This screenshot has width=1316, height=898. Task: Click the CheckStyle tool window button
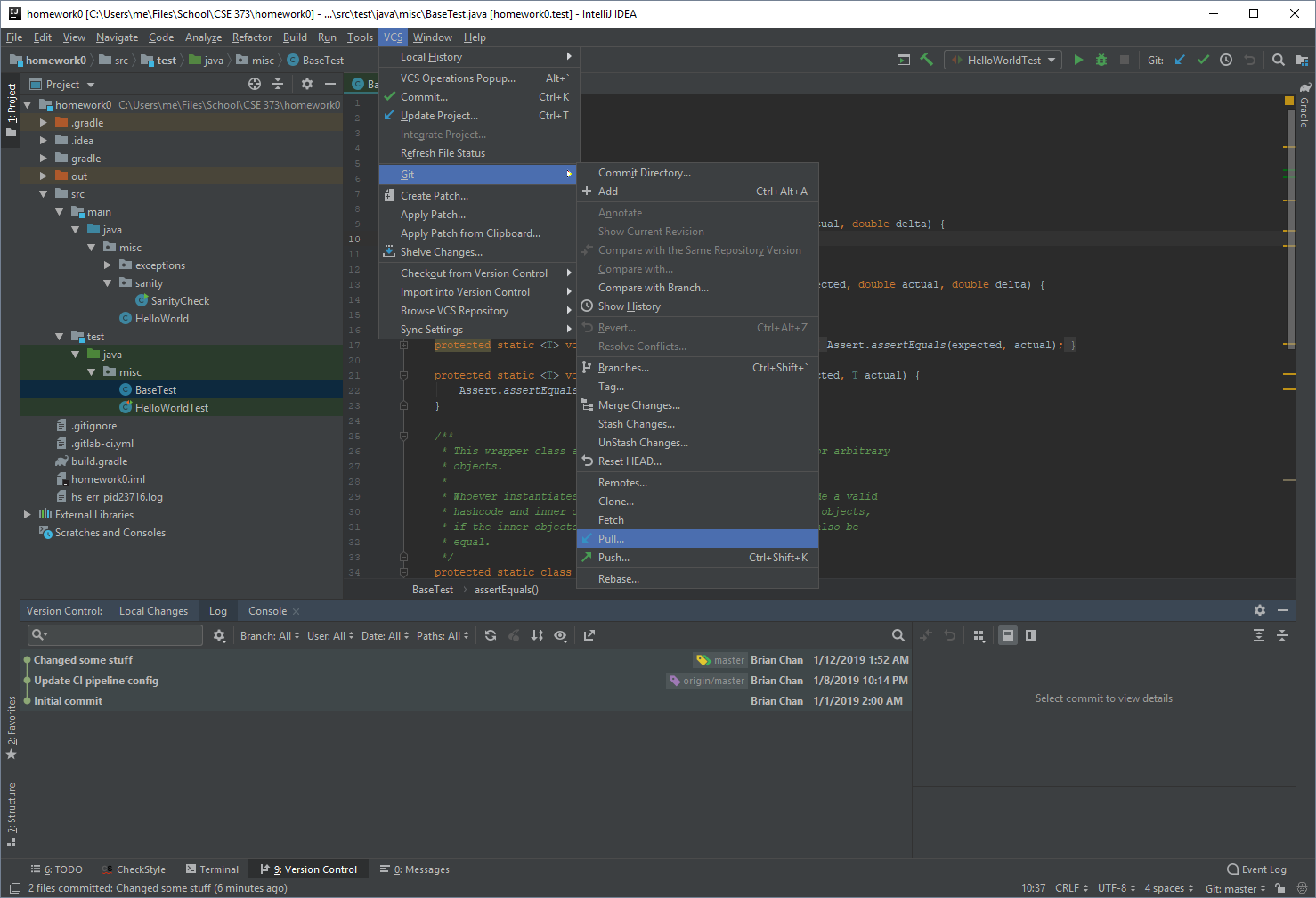[x=134, y=869]
